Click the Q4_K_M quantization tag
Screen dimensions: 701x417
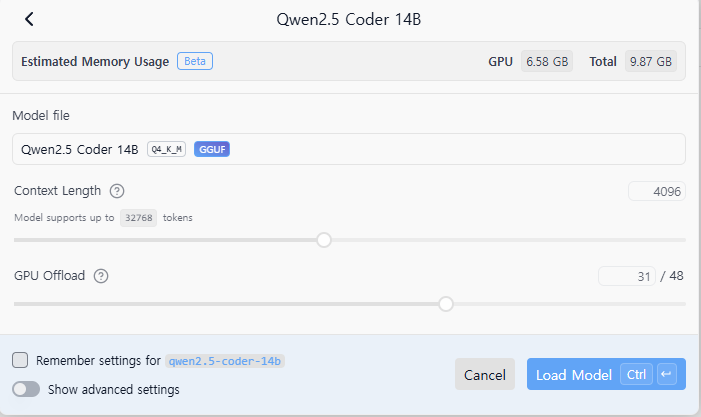click(166, 149)
